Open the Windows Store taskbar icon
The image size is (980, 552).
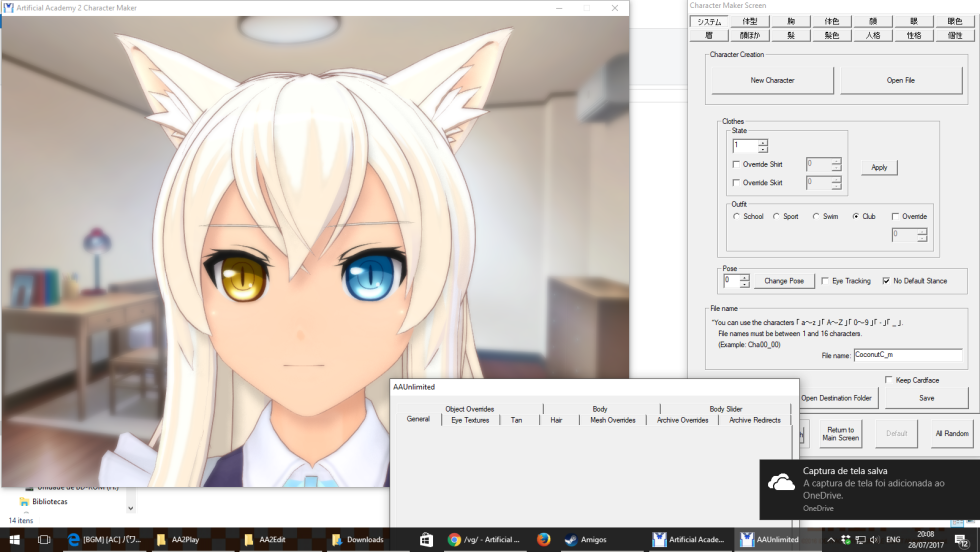pos(426,539)
